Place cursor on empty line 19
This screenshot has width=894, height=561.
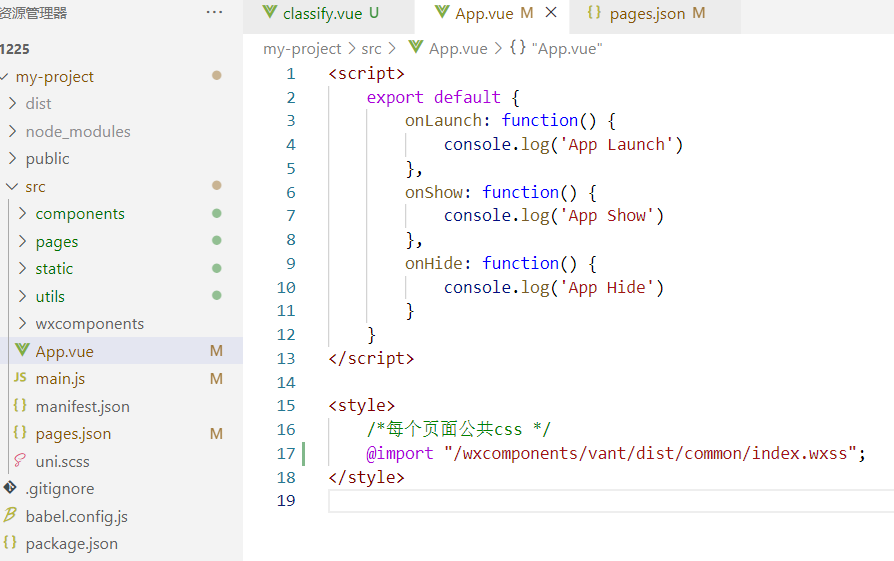pyautogui.click(x=611, y=501)
